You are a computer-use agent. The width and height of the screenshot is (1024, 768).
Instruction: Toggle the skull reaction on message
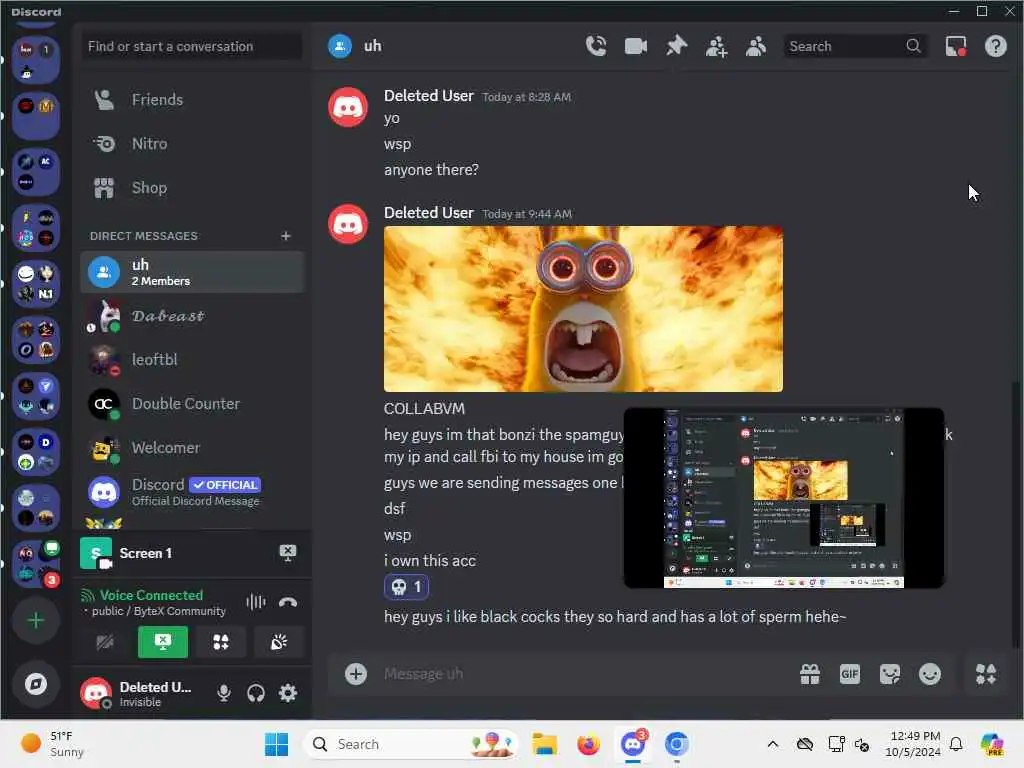406,587
